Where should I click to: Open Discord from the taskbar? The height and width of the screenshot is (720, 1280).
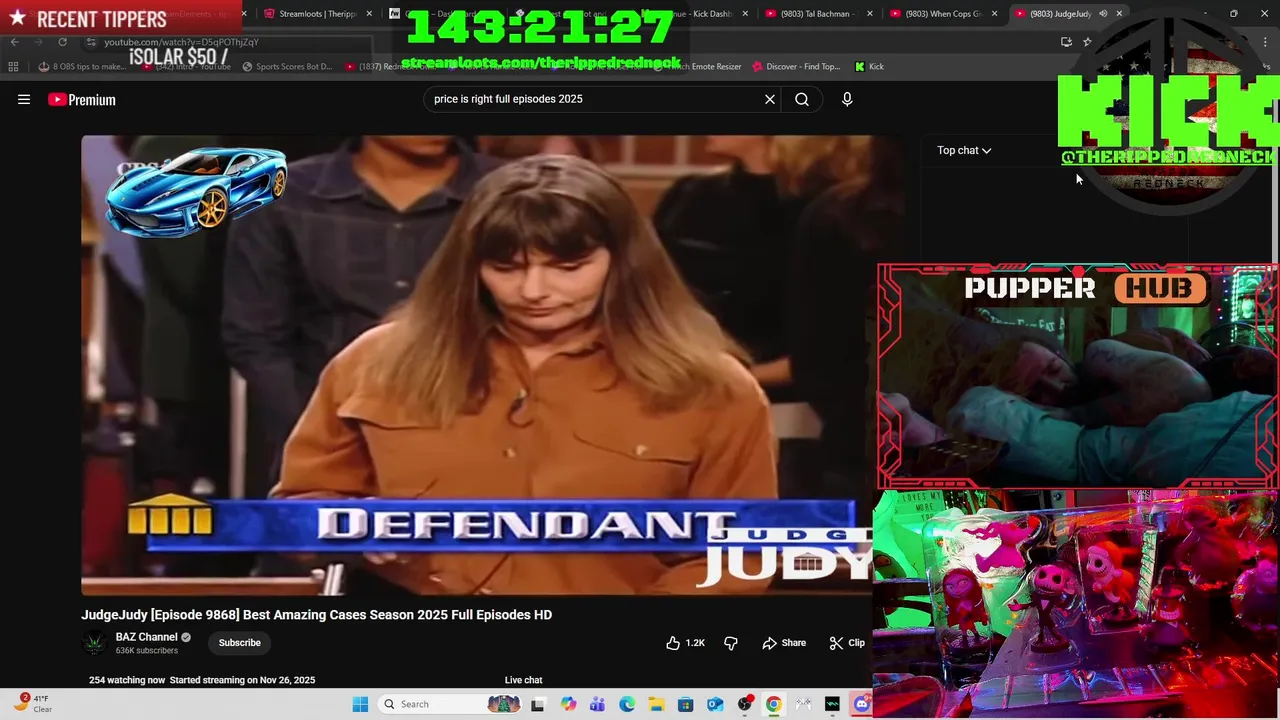(861, 704)
